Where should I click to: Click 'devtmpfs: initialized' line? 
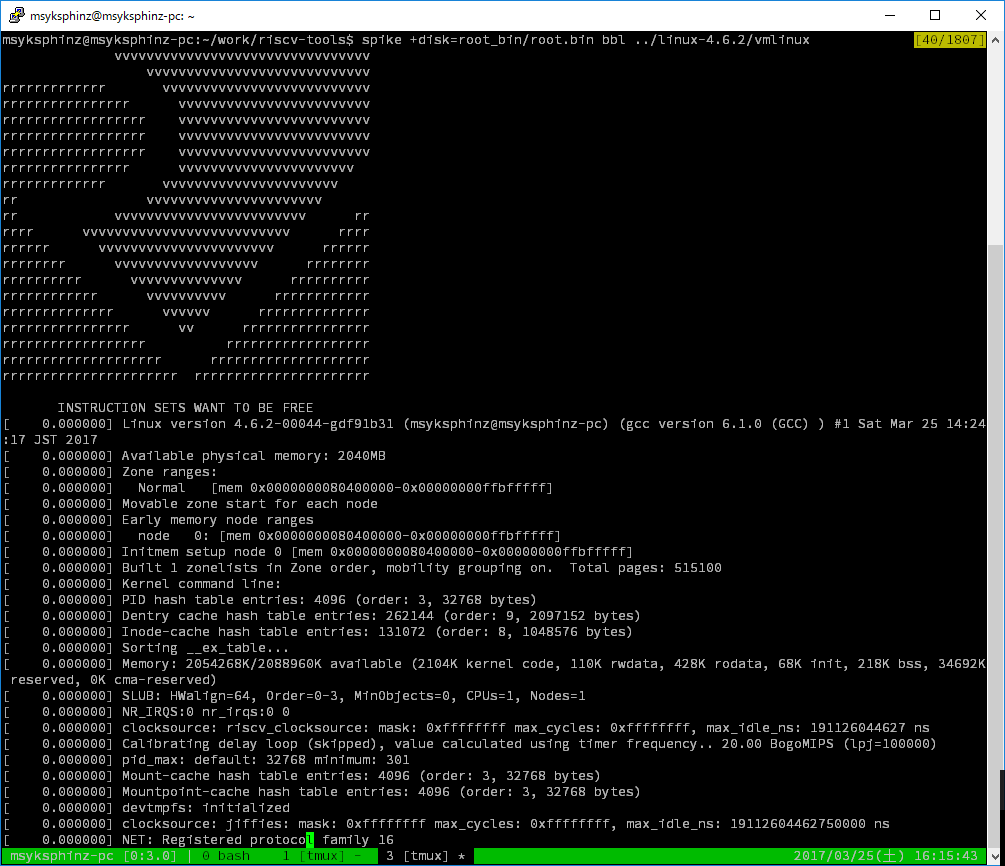(x=146, y=808)
